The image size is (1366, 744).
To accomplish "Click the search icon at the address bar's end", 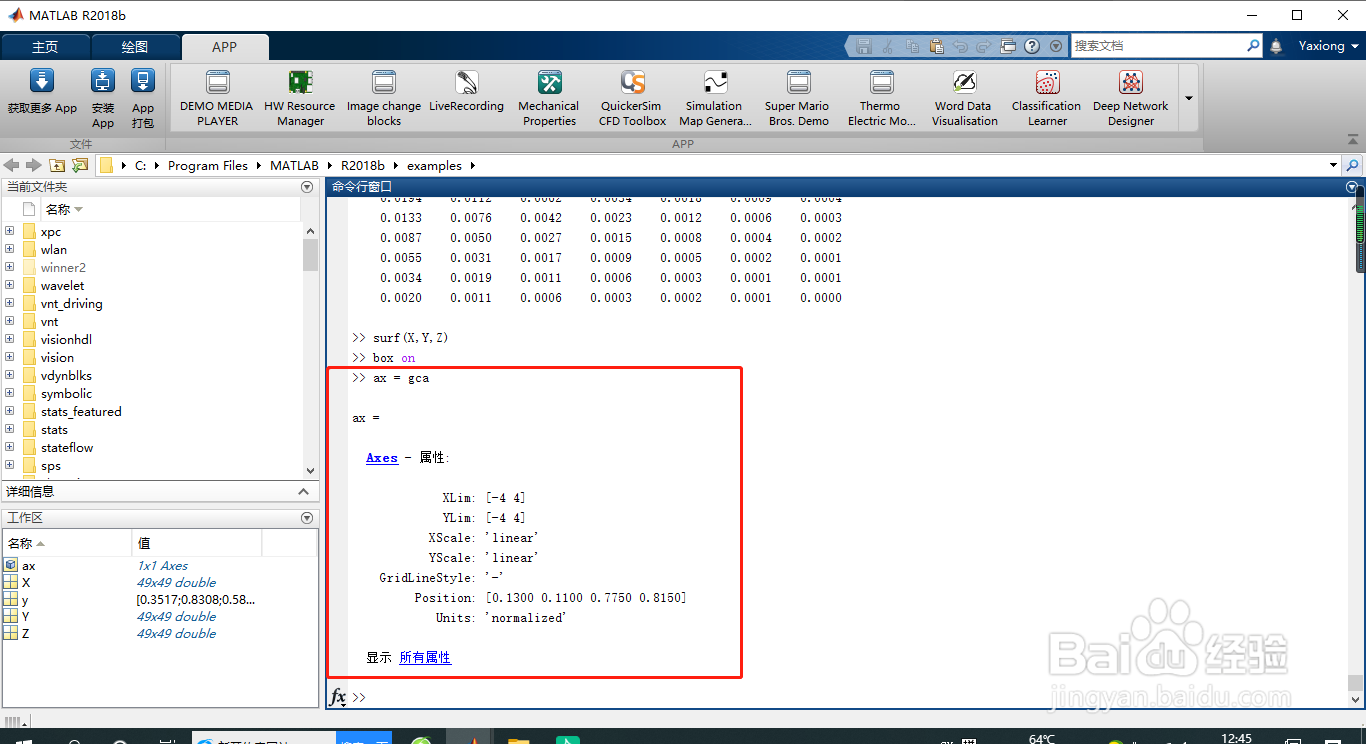I will point(1353,165).
